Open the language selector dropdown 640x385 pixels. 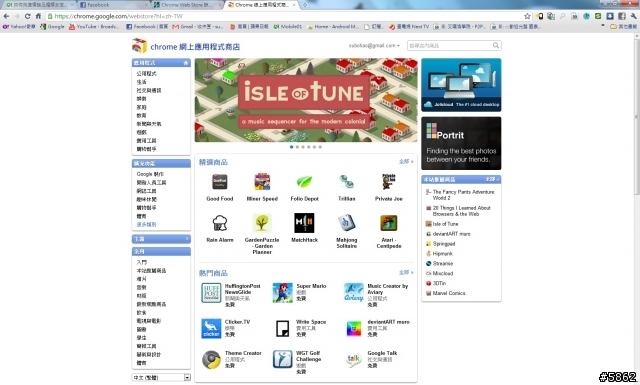pyautogui.click(x=161, y=377)
